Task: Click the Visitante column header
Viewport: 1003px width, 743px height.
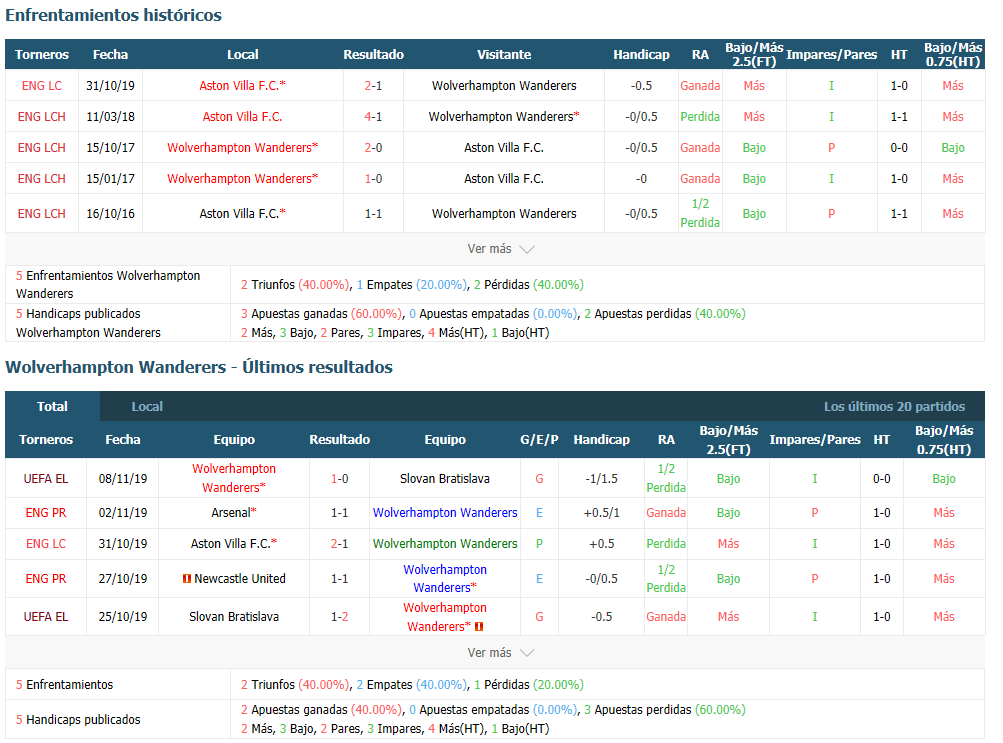Action: 504,55
